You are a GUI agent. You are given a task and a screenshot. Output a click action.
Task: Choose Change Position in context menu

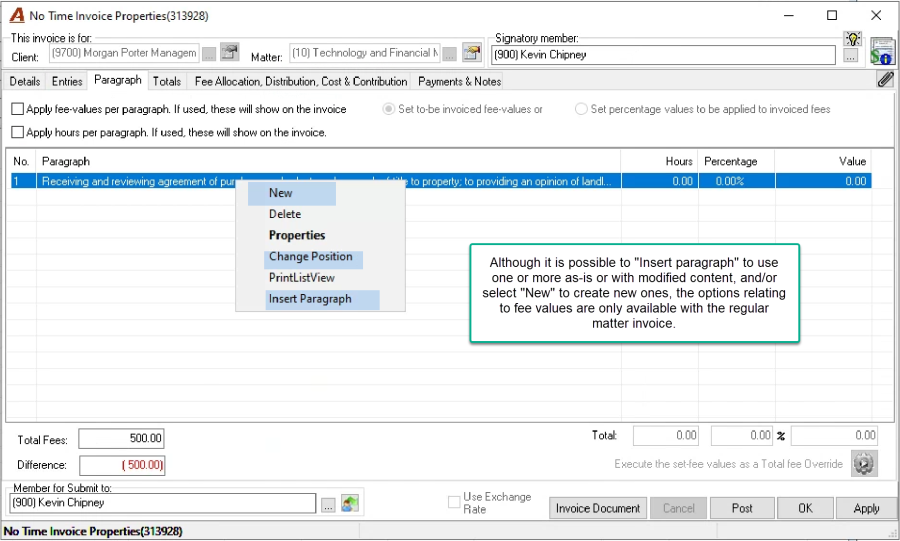311,256
